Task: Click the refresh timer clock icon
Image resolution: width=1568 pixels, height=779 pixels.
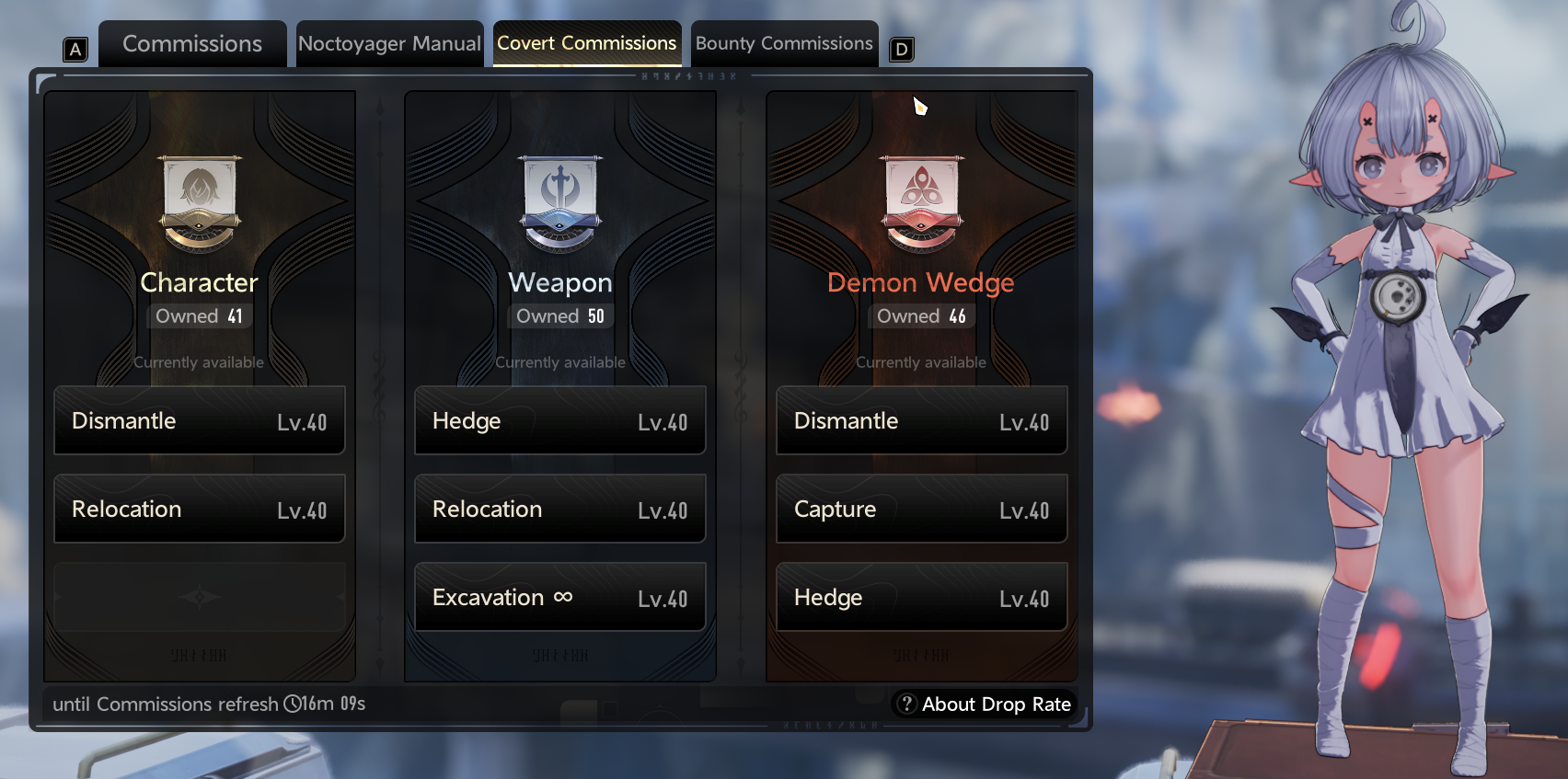Action: tap(293, 704)
